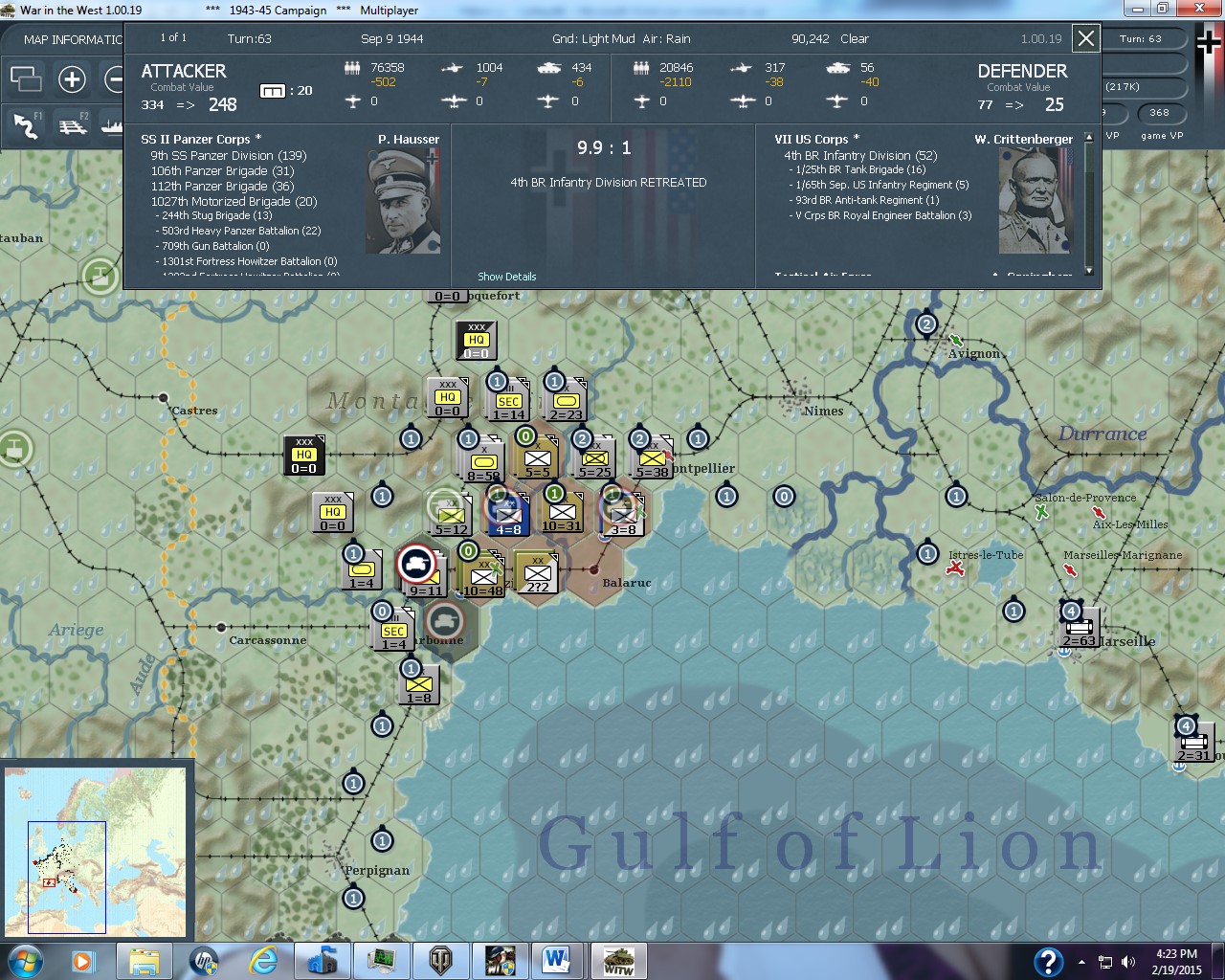Click the 5=25 unit counter

point(594,459)
